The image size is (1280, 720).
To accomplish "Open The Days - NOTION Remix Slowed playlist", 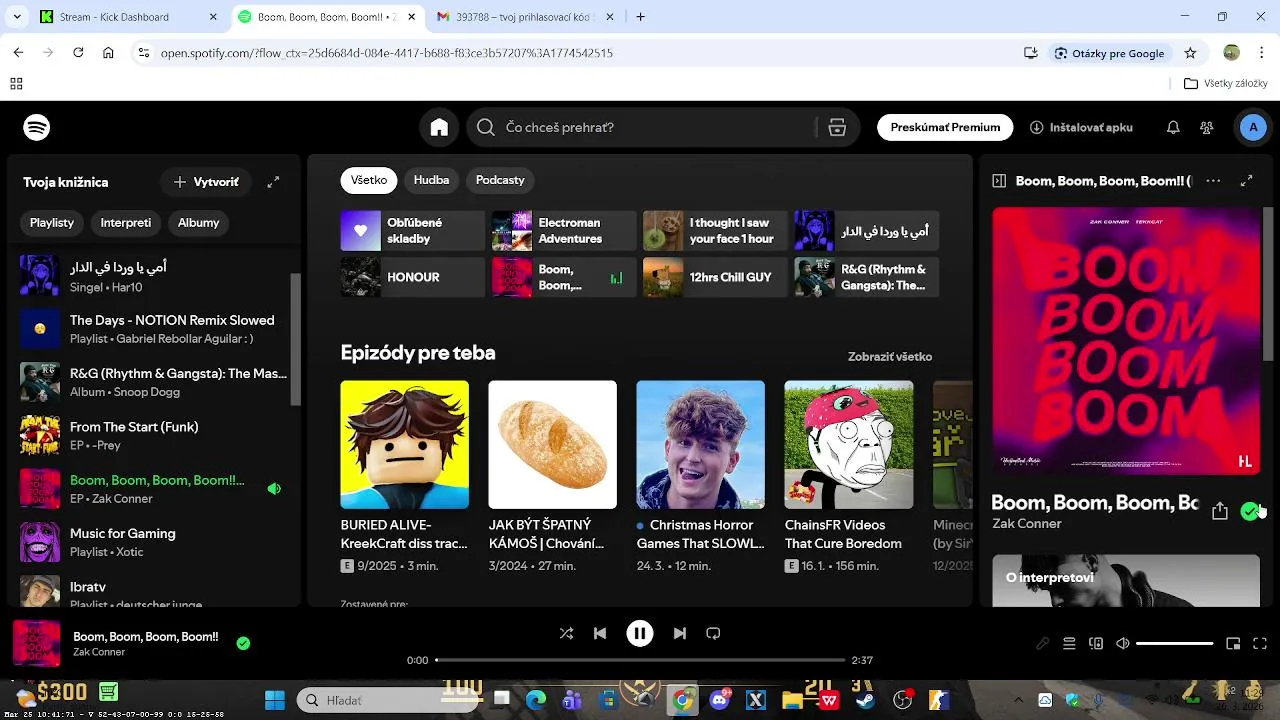I will pyautogui.click(x=154, y=328).
